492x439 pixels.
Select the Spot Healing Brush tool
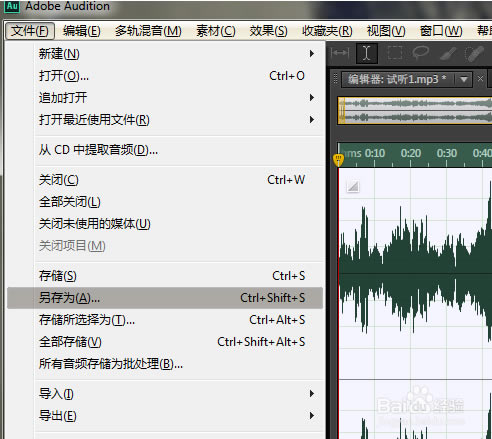474,53
